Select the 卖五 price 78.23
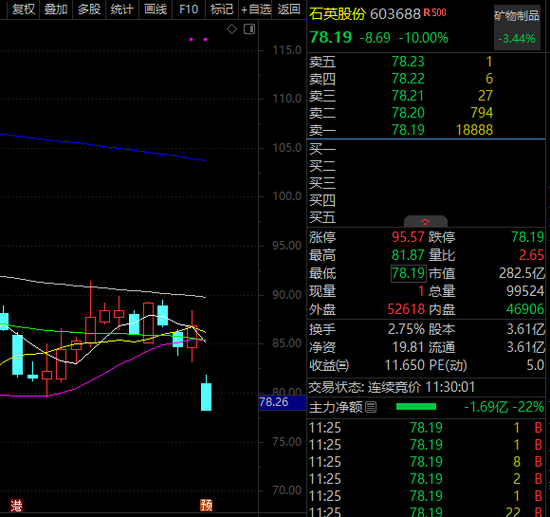550x517 pixels. 408,62
